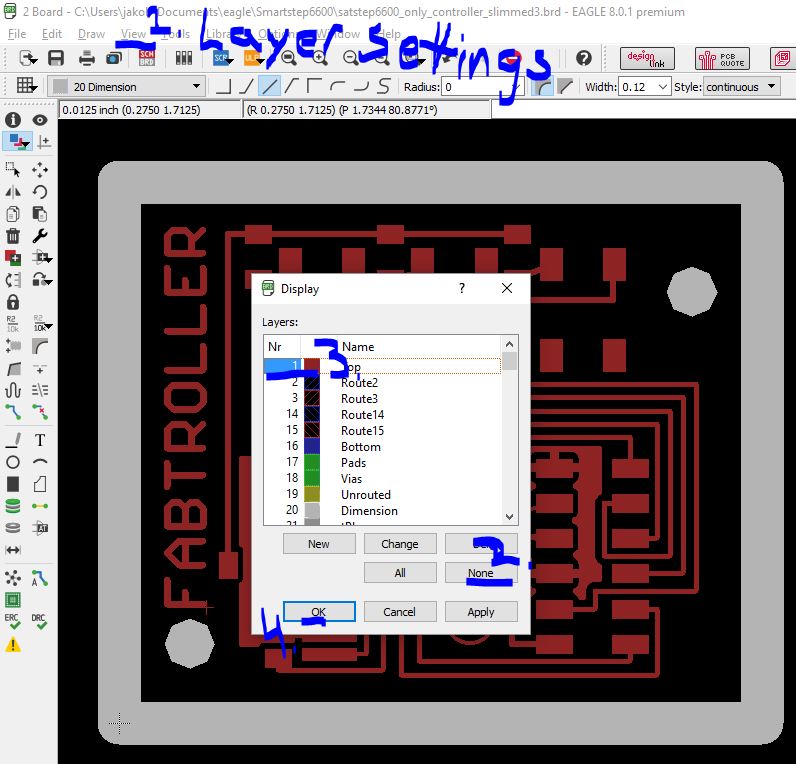
Task: Select the Mirror tool
Action: [13, 192]
